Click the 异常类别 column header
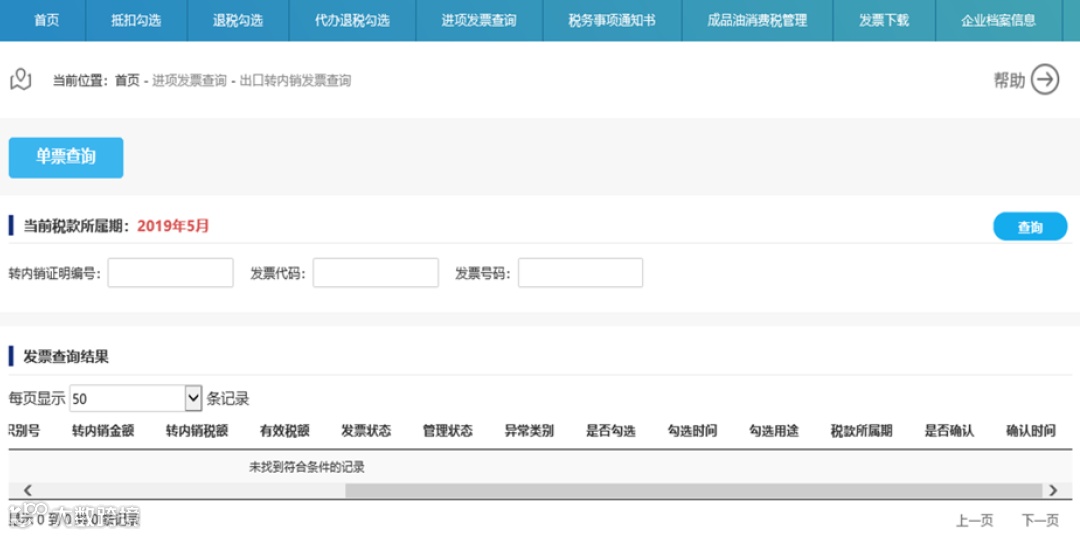This screenshot has height=536, width=1080. pyautogui.click(x=529, y=431)
